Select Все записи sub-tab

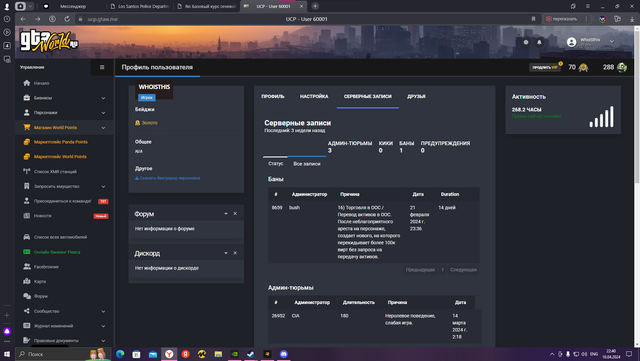[x=307, y=164]
